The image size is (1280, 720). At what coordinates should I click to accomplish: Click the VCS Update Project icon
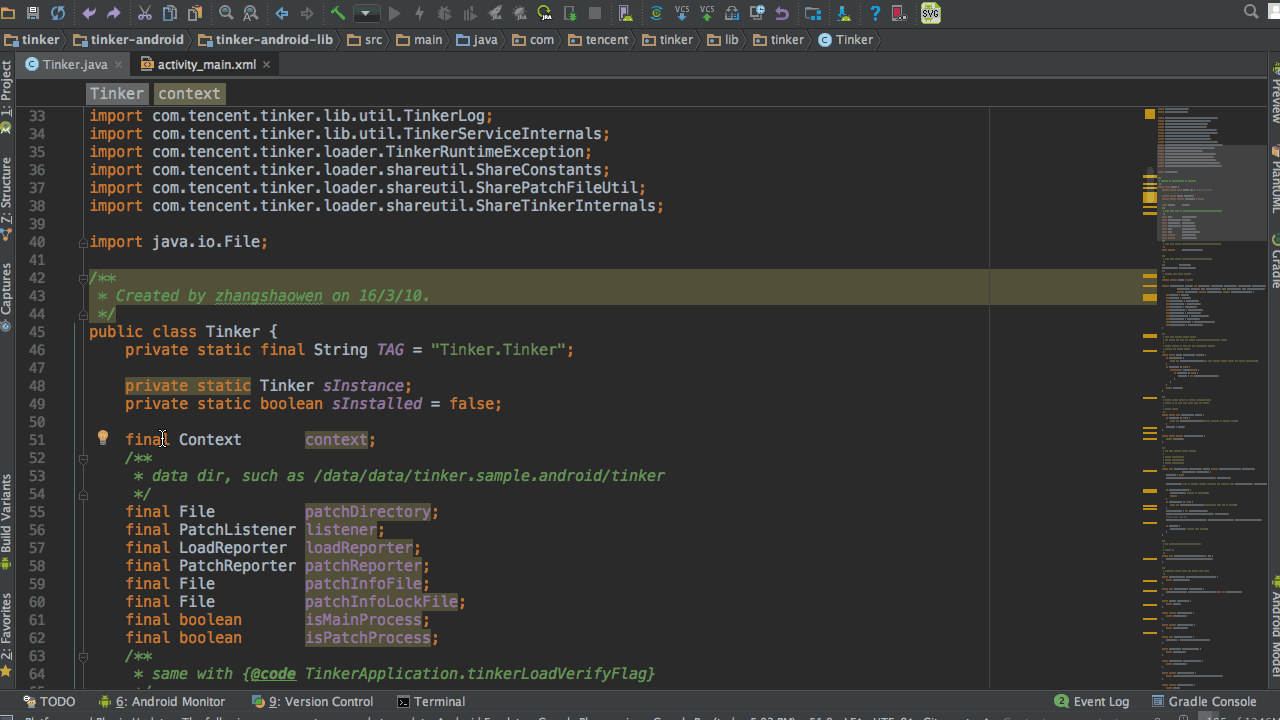pyautogui.click(x=682, y=13)
